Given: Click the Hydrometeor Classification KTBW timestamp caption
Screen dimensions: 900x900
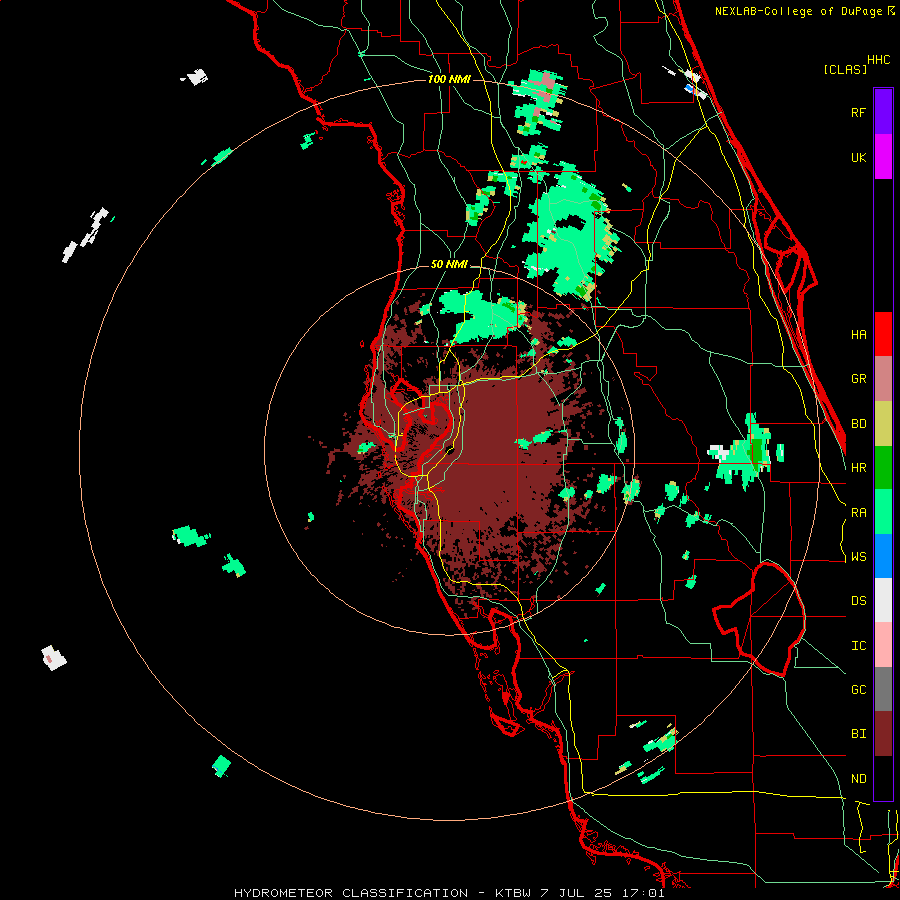Looking at the screenshot, I should tap(449, 893).
